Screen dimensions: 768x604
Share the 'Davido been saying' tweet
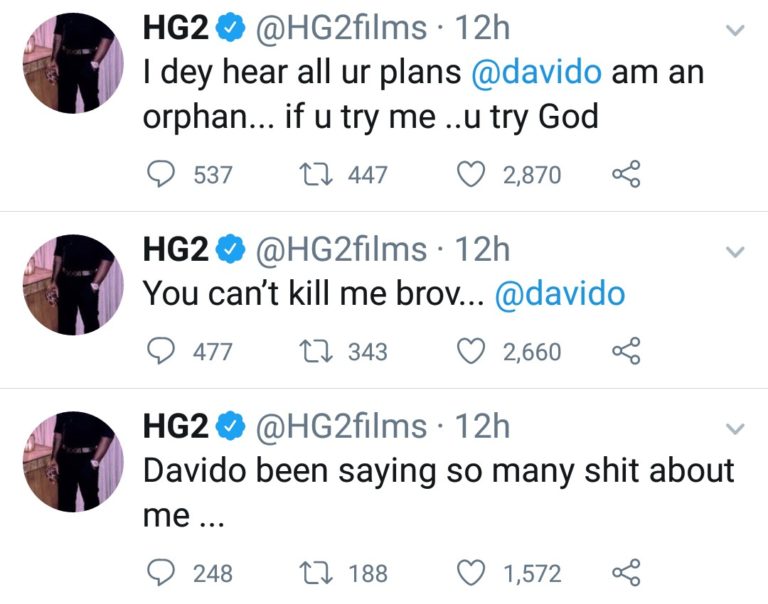pyautogui.click(x=626, y=572)
